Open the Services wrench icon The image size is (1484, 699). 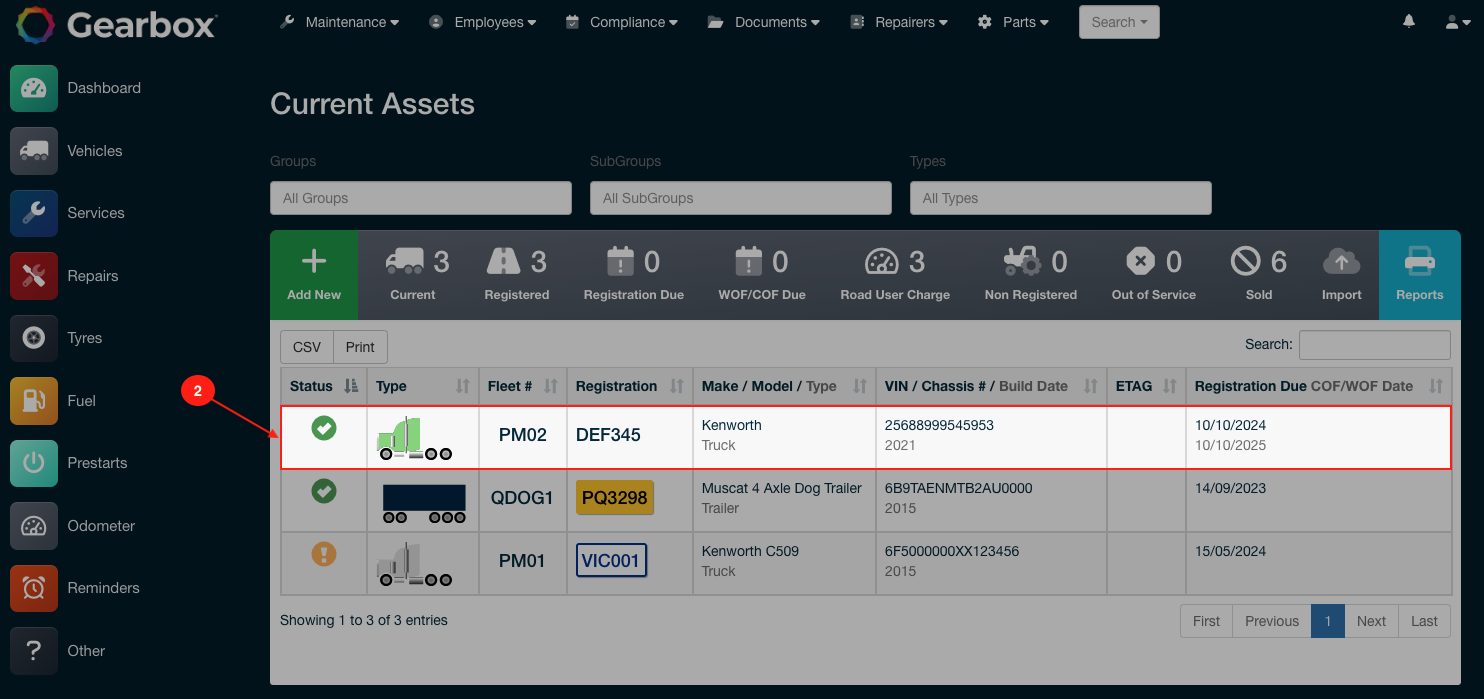coord(34,213)
